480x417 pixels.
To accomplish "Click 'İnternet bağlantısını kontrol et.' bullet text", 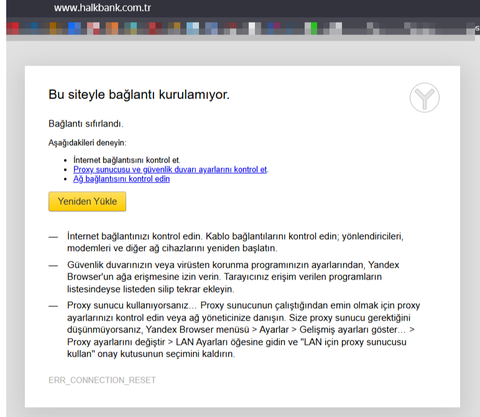I will click(127, 160).
